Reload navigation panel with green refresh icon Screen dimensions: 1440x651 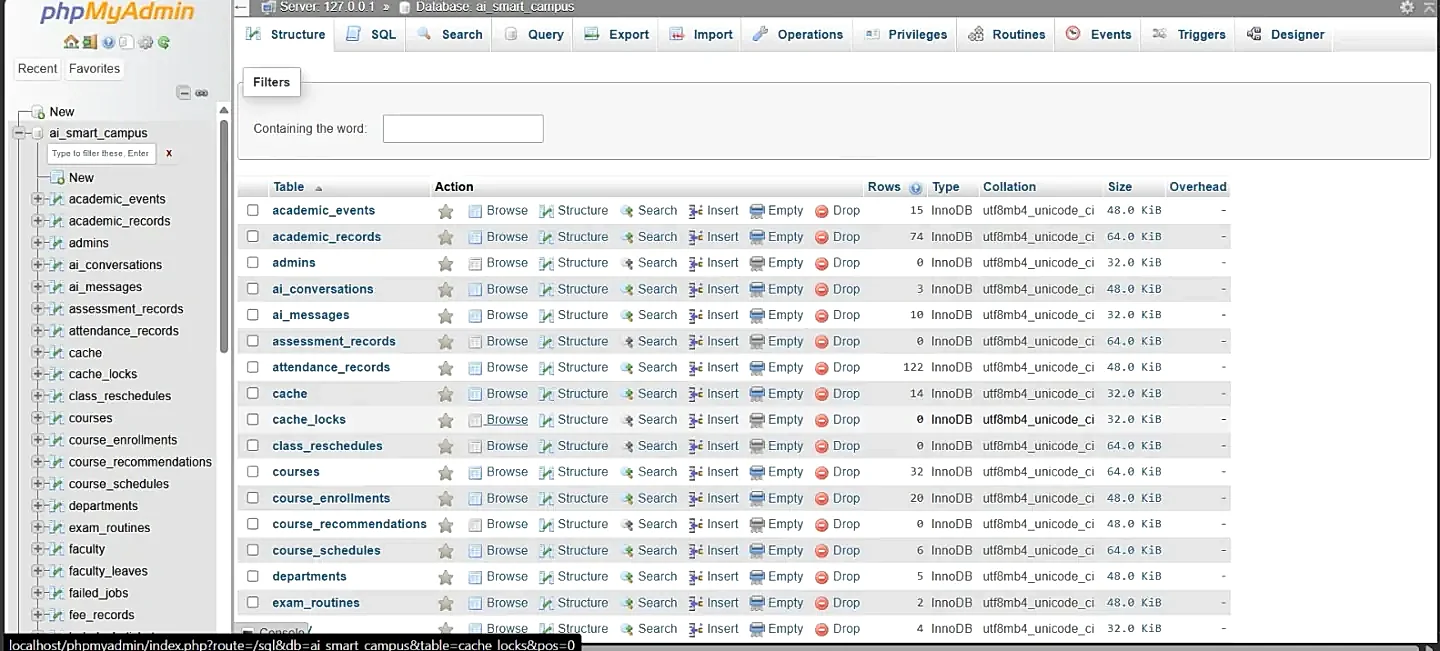pyautogui.click(x=164, y=42)
